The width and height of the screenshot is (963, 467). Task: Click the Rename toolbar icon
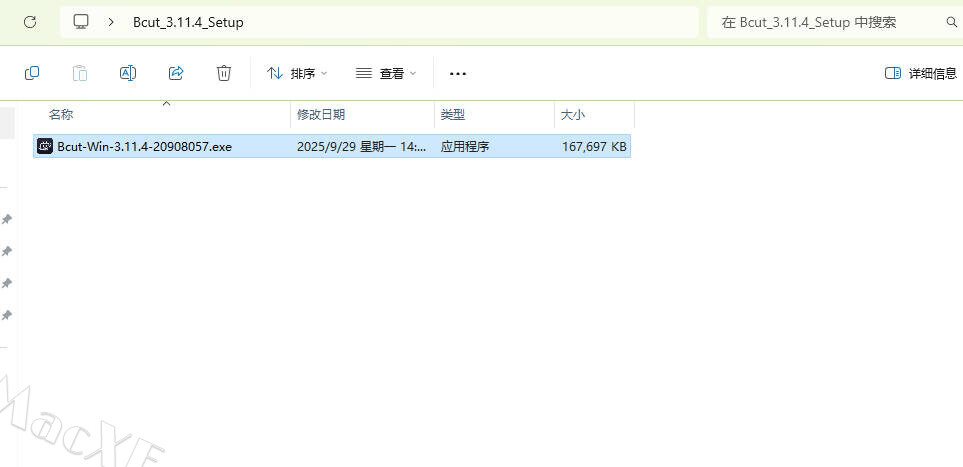click(128, 73)
